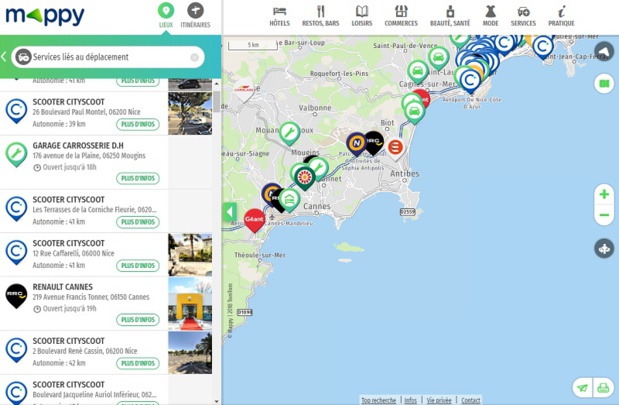Click Plus d'infos for Garage Carrosserie D.H
Image resolution: width=619 pixels, height=405 pixels.
(138, 179)
